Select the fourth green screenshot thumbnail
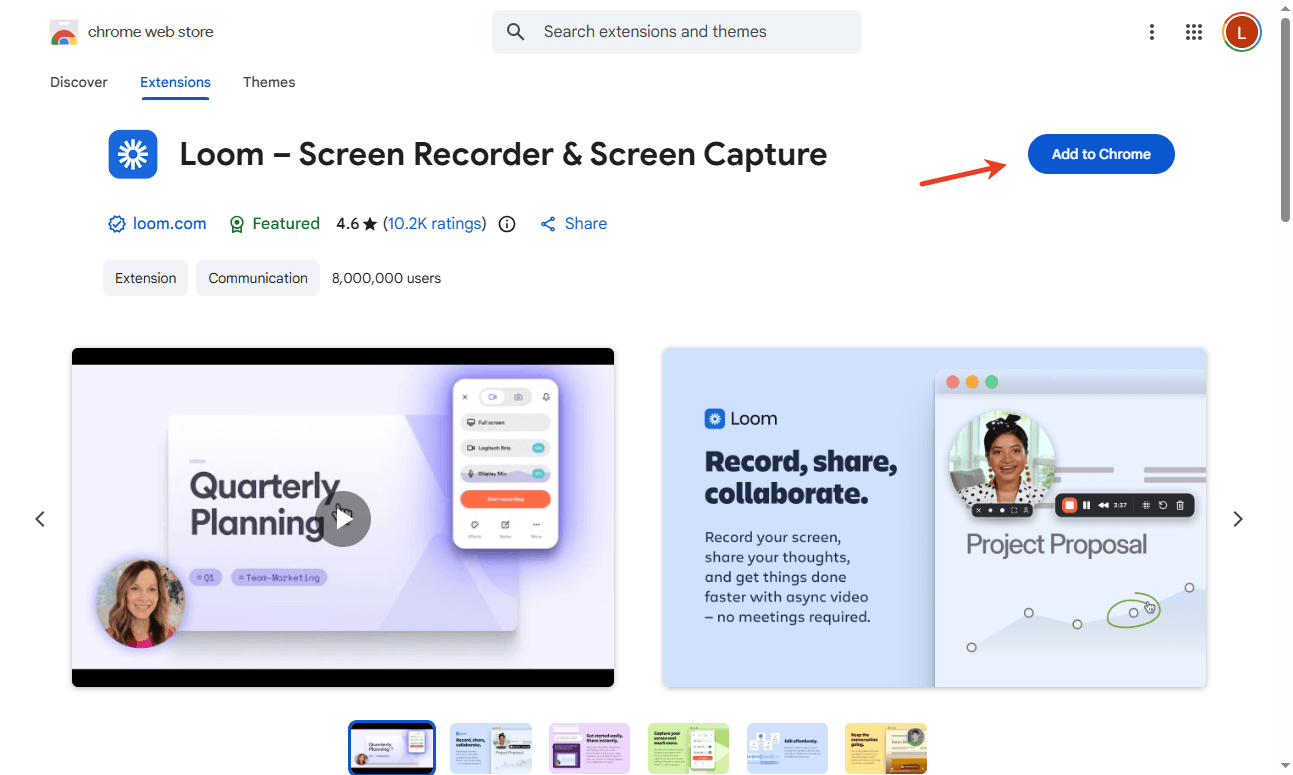This screenshot has height=775, width=1293. (689, 747)
